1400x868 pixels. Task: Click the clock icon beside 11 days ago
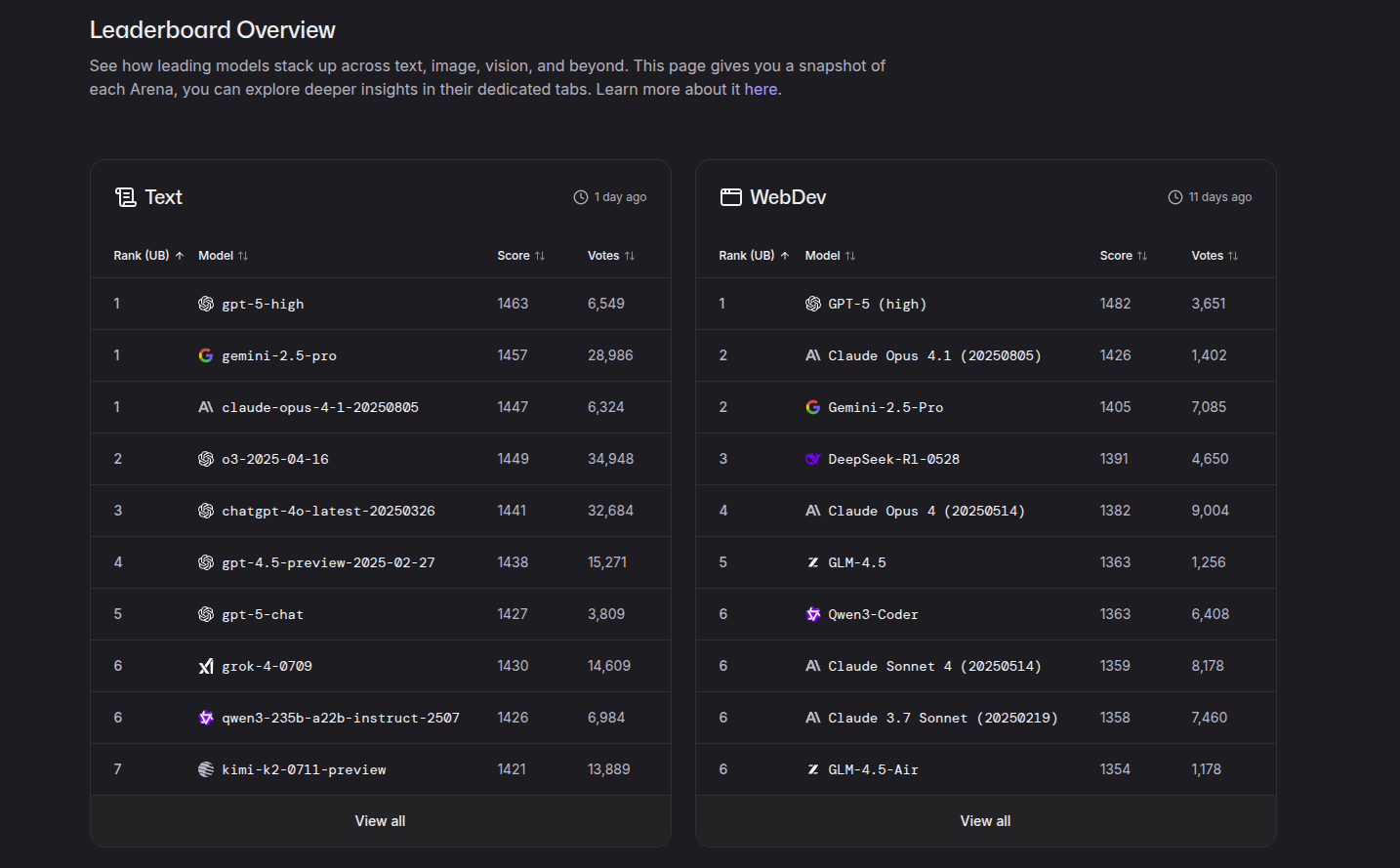tap(1175, 197)
